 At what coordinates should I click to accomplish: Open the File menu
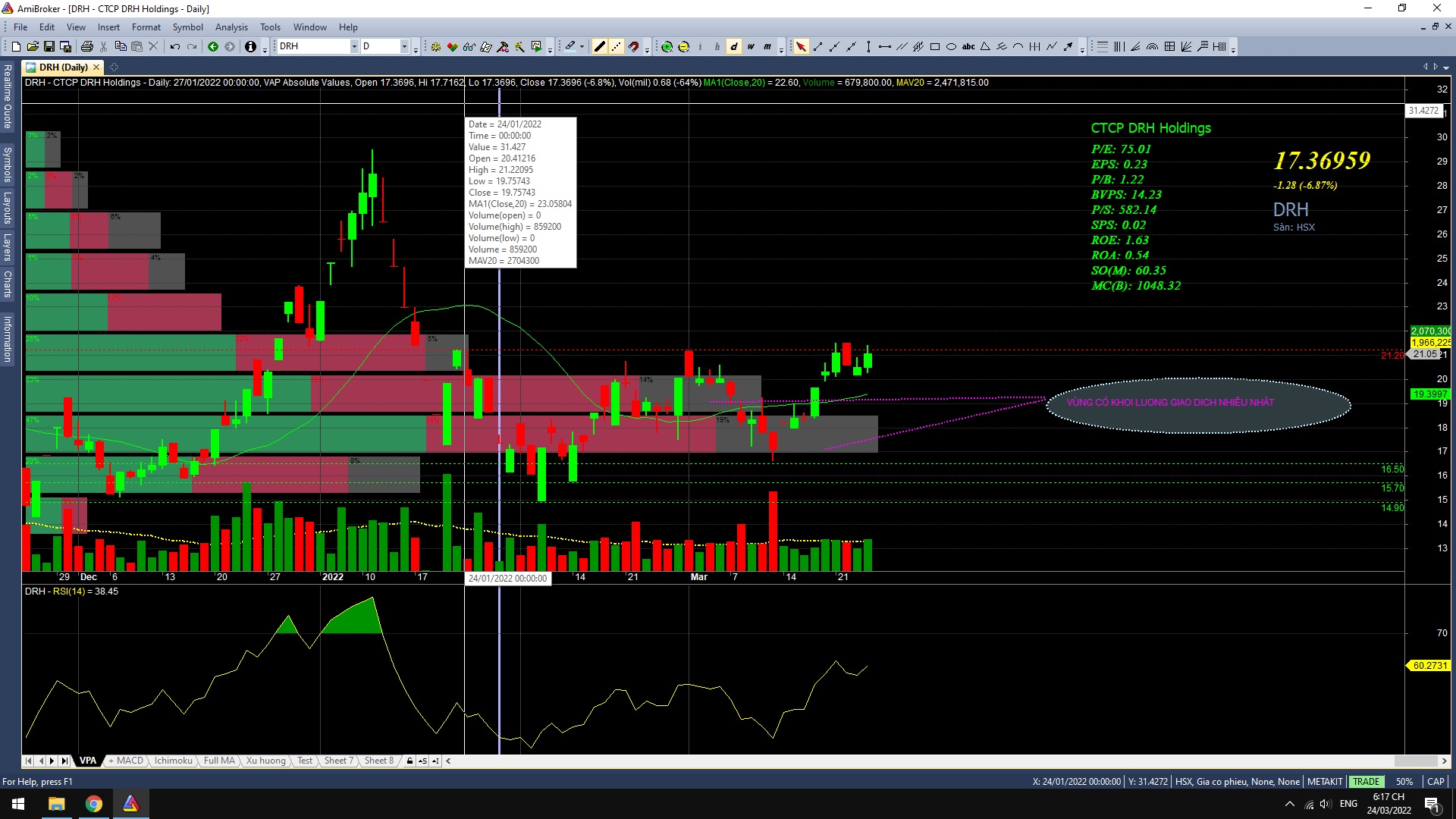tap(20, 27)
